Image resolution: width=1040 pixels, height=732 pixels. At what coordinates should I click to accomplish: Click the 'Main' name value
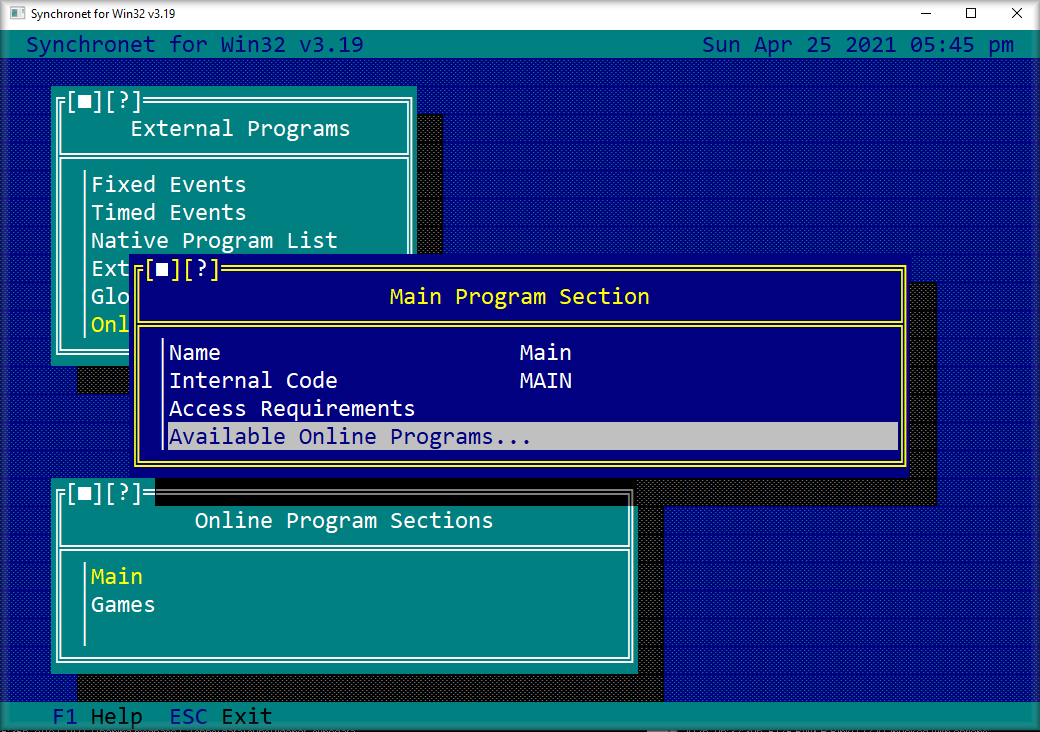click(545, 353)
